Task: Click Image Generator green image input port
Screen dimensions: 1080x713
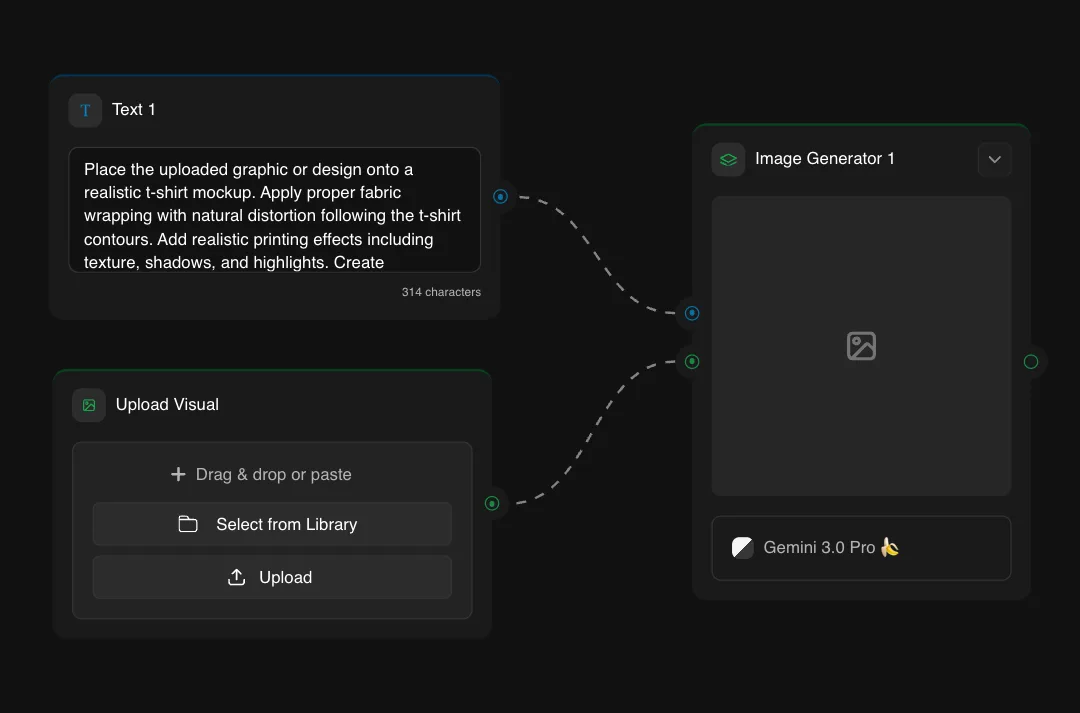Action: coord(692,361)
